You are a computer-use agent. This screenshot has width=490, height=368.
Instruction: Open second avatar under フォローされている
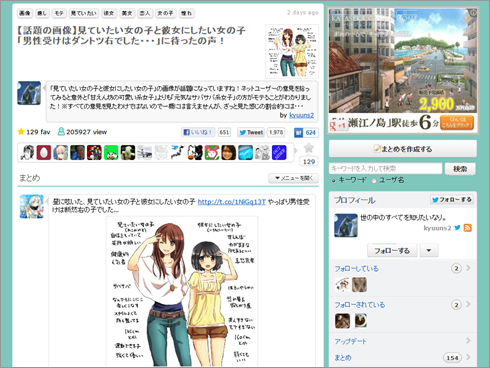tap(360, 321)
